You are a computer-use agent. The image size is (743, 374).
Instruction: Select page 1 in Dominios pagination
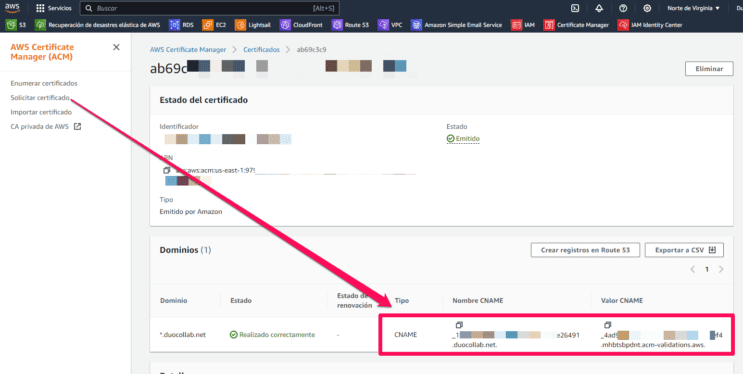(707, 269)
